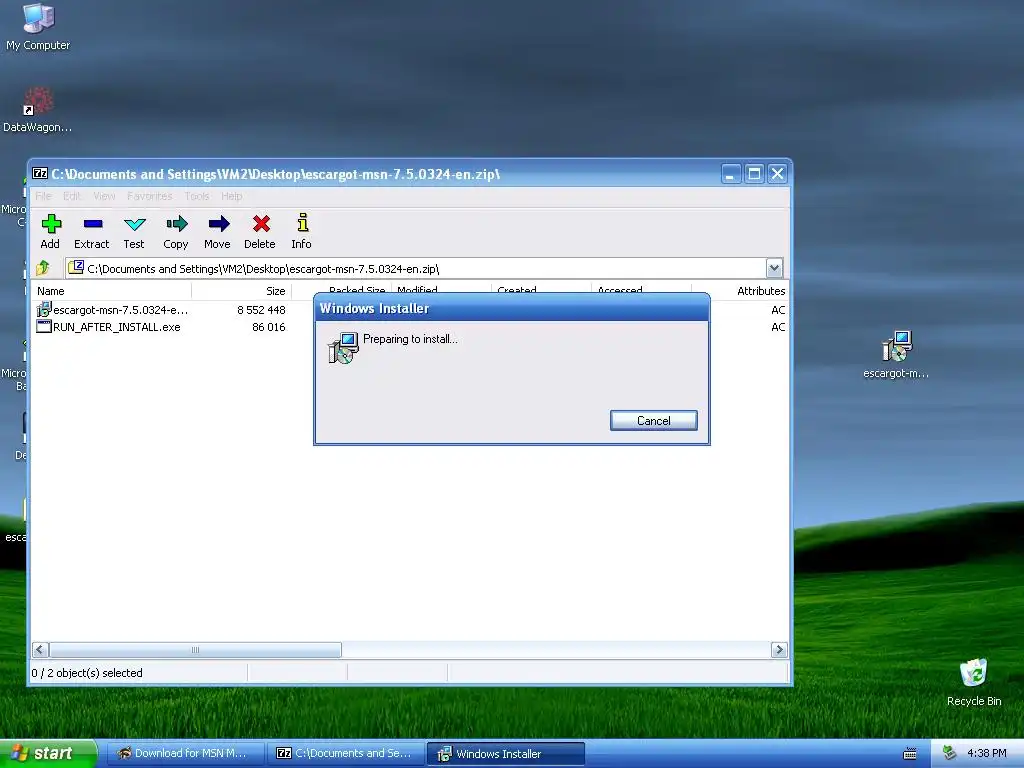This screenshot has width=1024, height=768.
Task: Click the 0 / 2 object(s) selected status
Action: pos(87,673)
